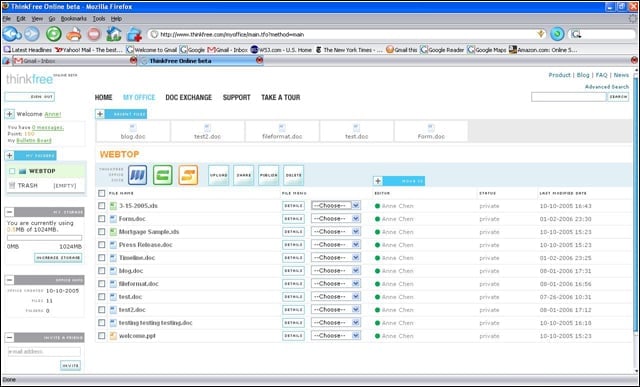Click the storage usage progress bar
Viewport: 640px width, 387px height.
pos(44,238)
